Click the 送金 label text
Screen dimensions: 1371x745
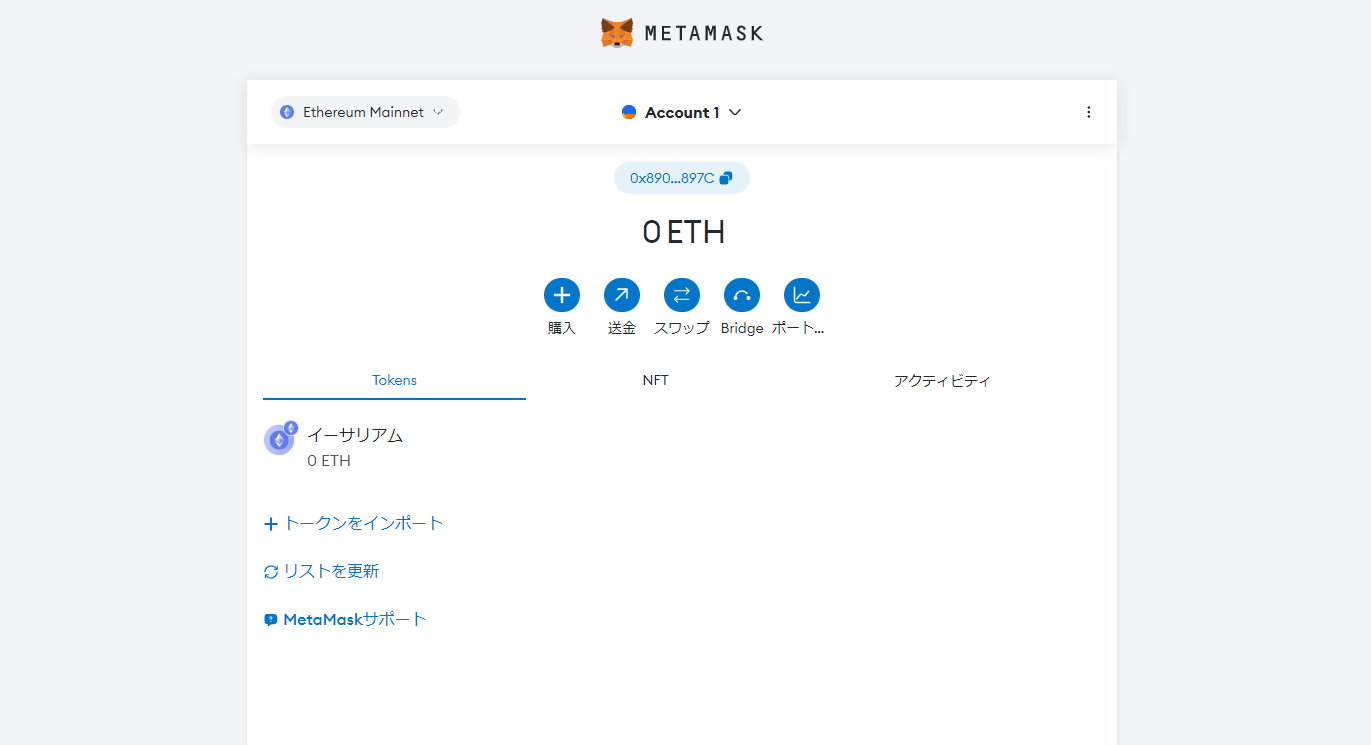click(622, 328)
